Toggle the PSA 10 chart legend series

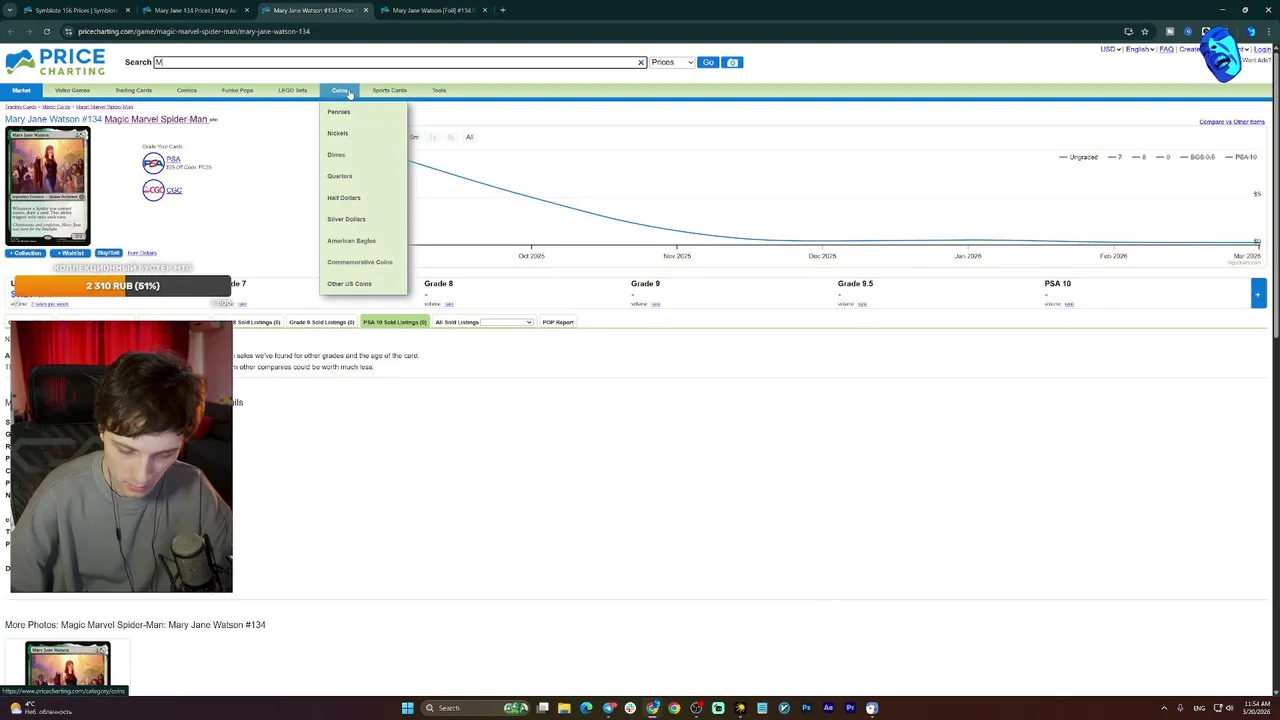pos(1241,157)
